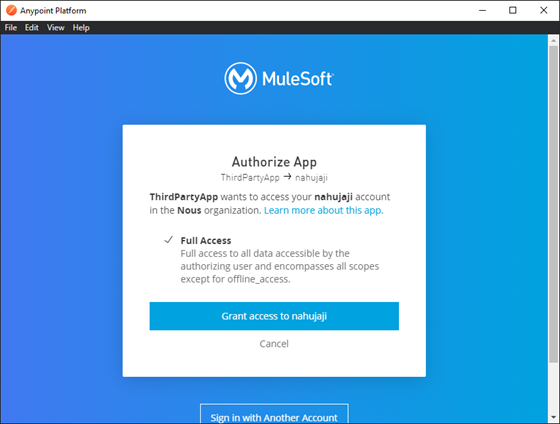Cancel the app authorization
This screenshot has height=424, width=560.
tap(274, 344)
